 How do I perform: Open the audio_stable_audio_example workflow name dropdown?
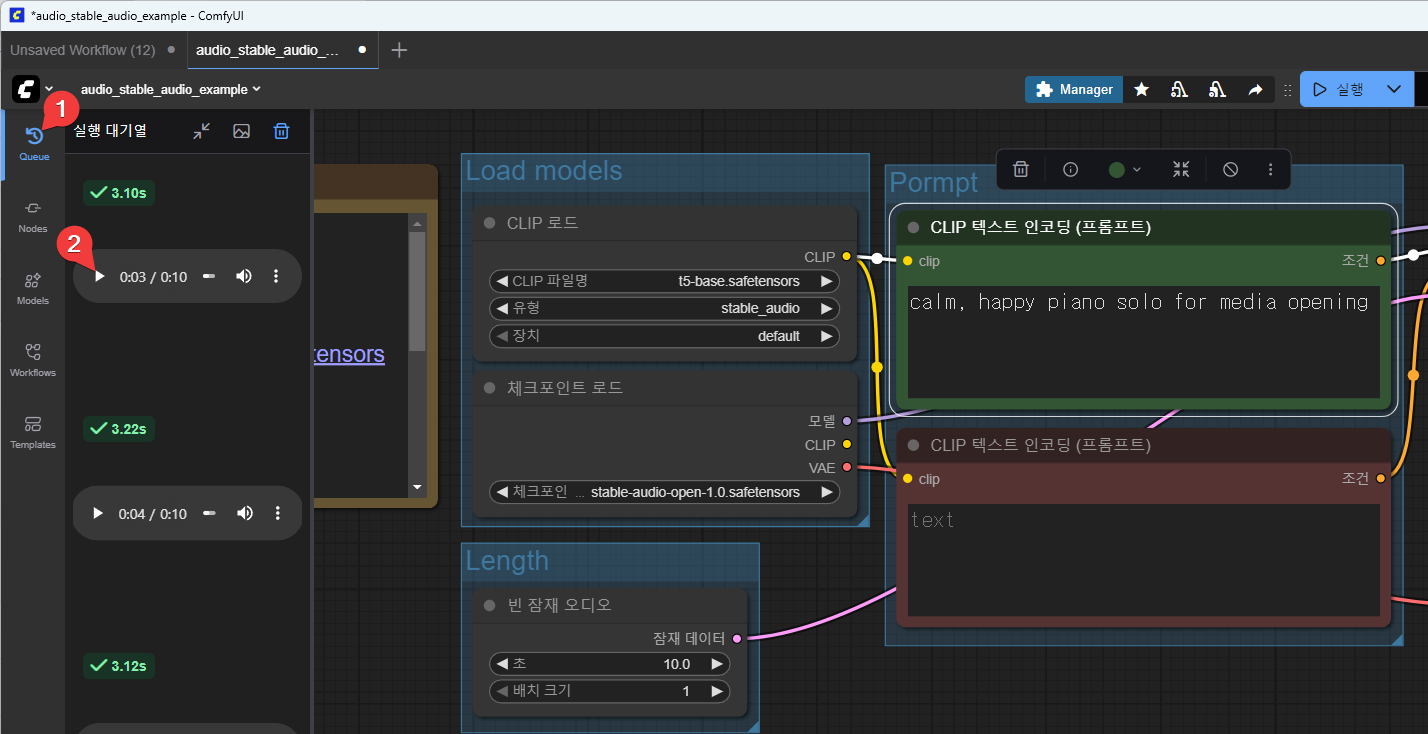[255, 89]
